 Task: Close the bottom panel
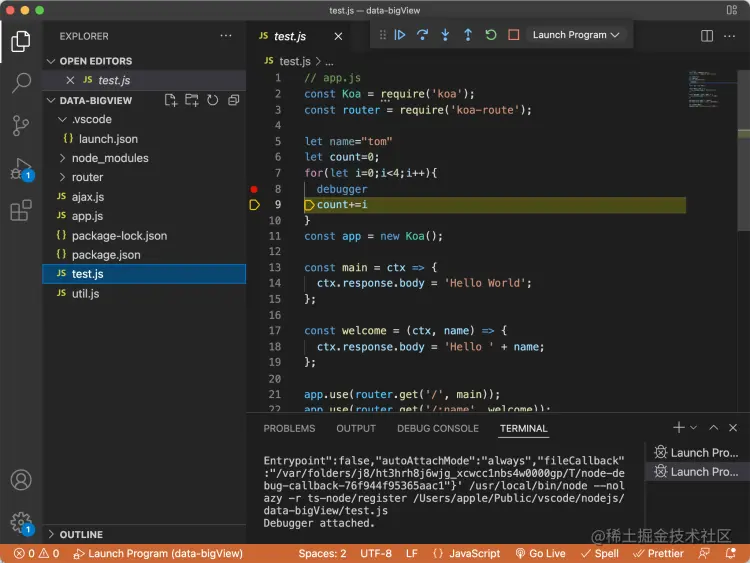733,428
